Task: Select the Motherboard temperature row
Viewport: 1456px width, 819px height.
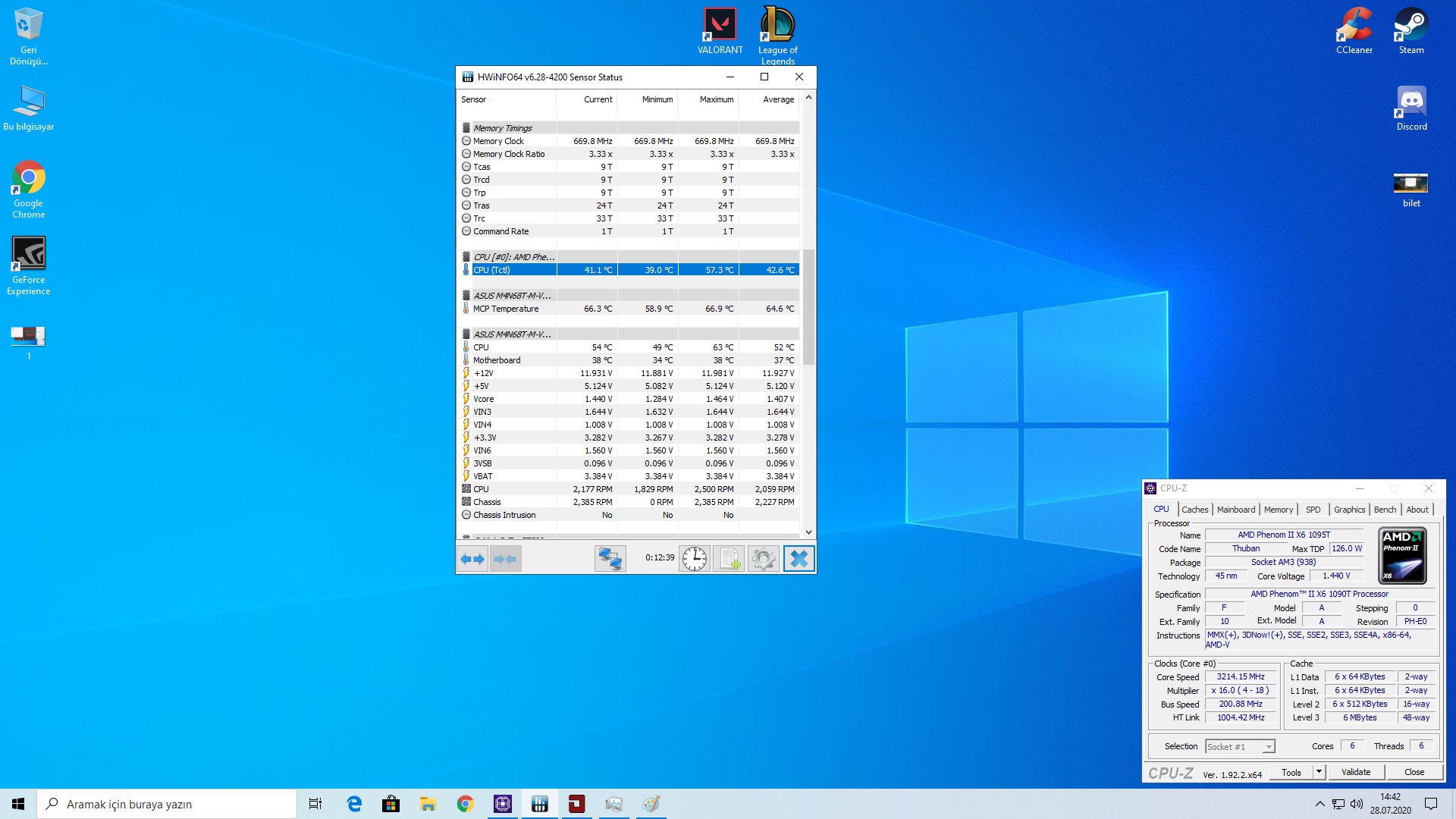Action: (x=629, y=360)
